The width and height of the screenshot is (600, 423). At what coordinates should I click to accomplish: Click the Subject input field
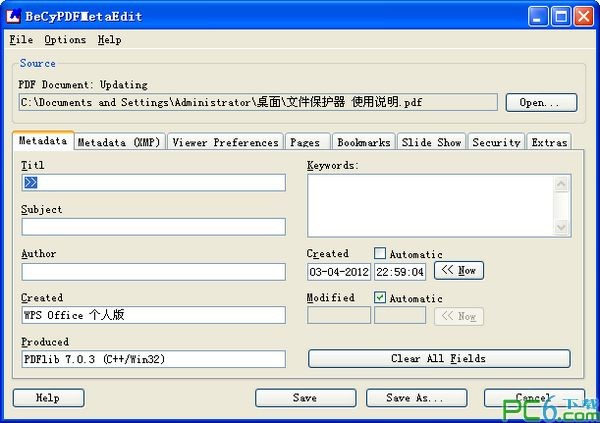(x=153, y=227)
